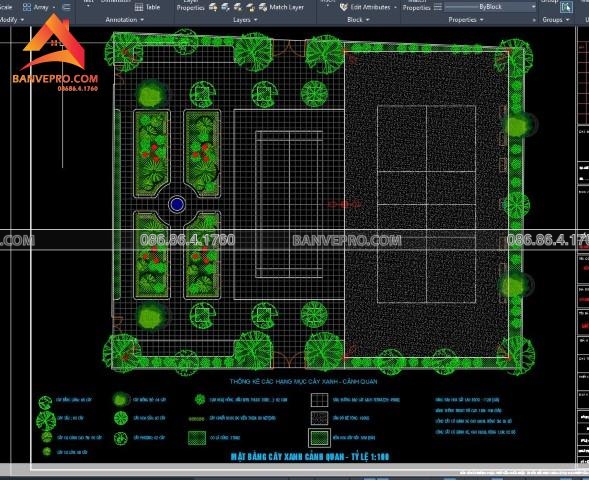
Task: Expand the Modify panel
Action: (12, 20)
